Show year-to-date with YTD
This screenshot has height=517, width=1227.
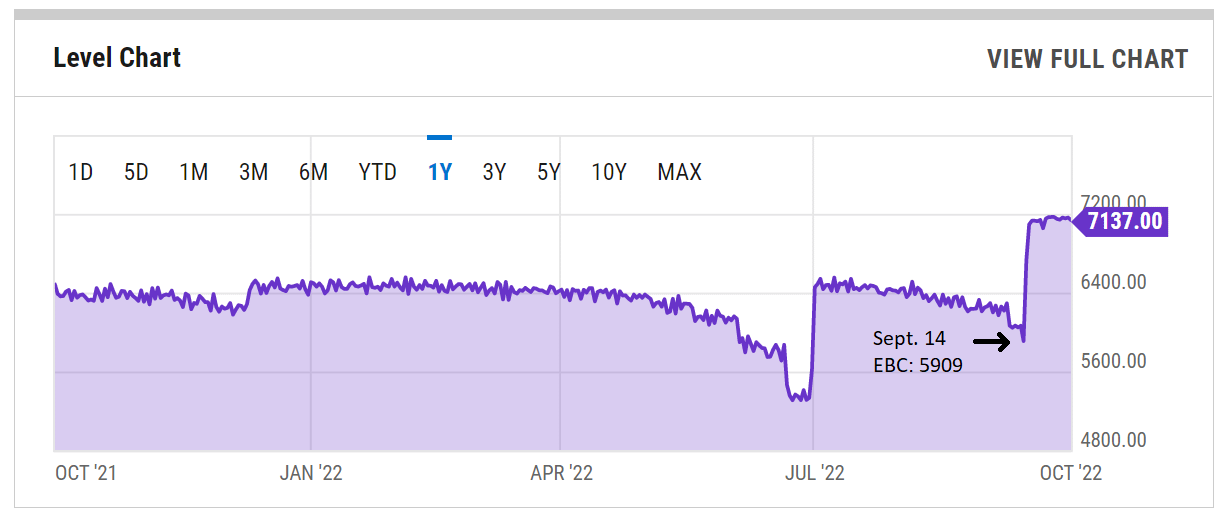pos(378,172)
